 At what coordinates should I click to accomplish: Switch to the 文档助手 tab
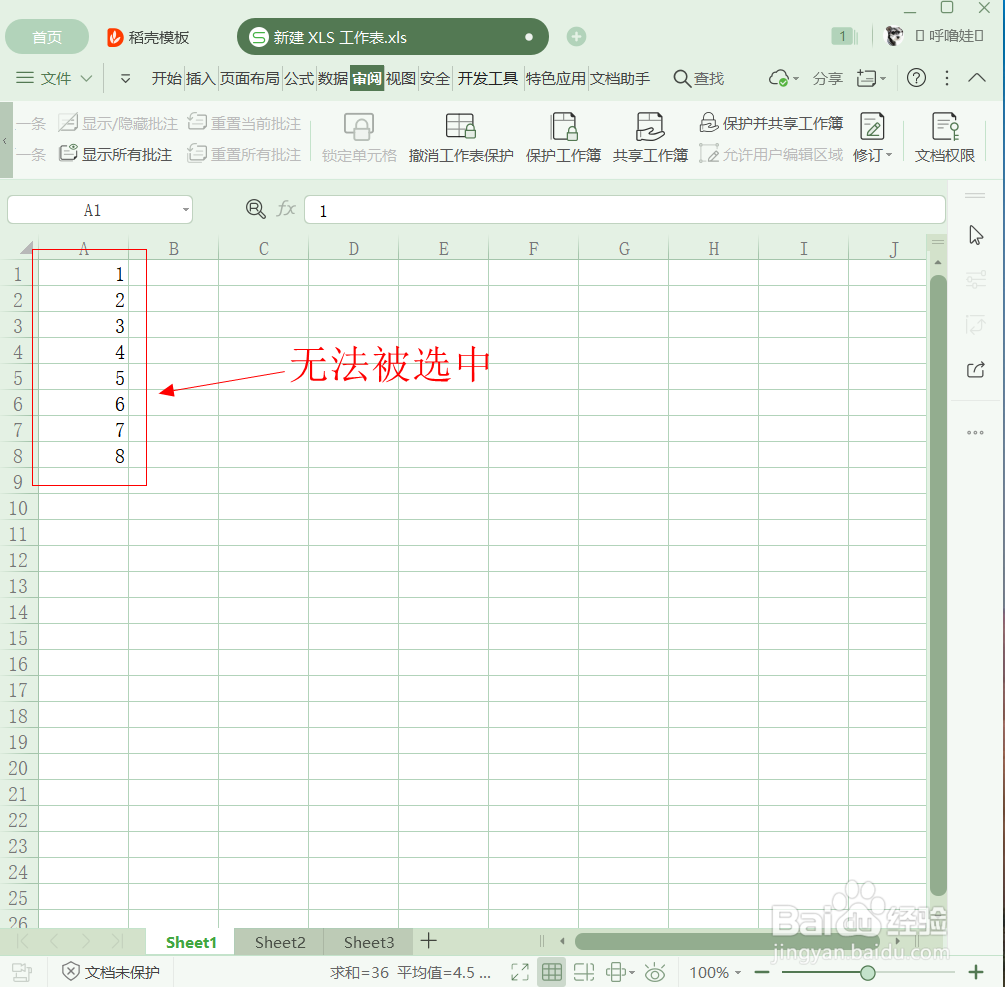[620, 78]
